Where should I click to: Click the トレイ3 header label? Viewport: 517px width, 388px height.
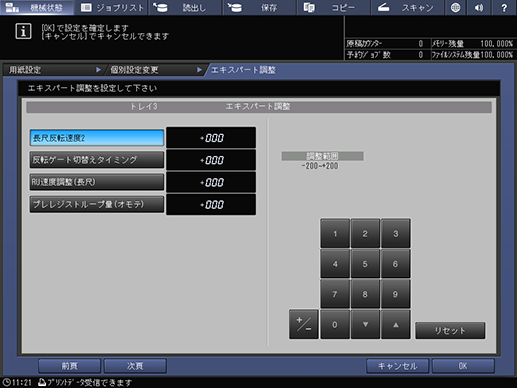143,107
